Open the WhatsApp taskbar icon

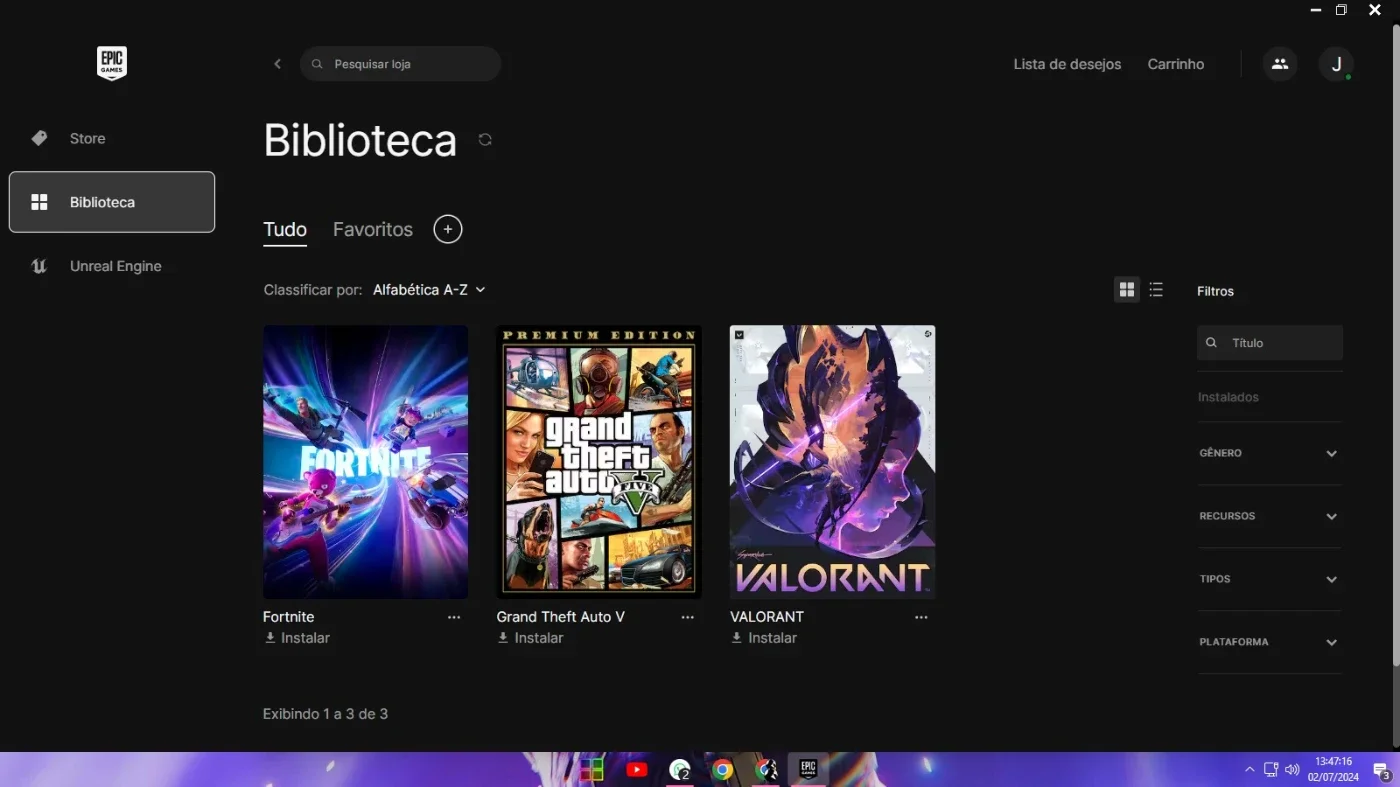pos(680,770)
